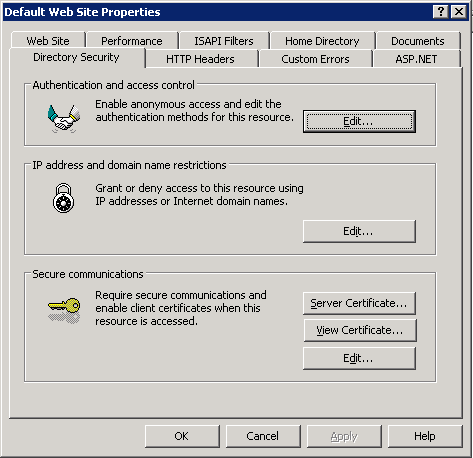Click the 'Authentication and access control' group label
The image size is (473, 458).
(x=113, y=85)
